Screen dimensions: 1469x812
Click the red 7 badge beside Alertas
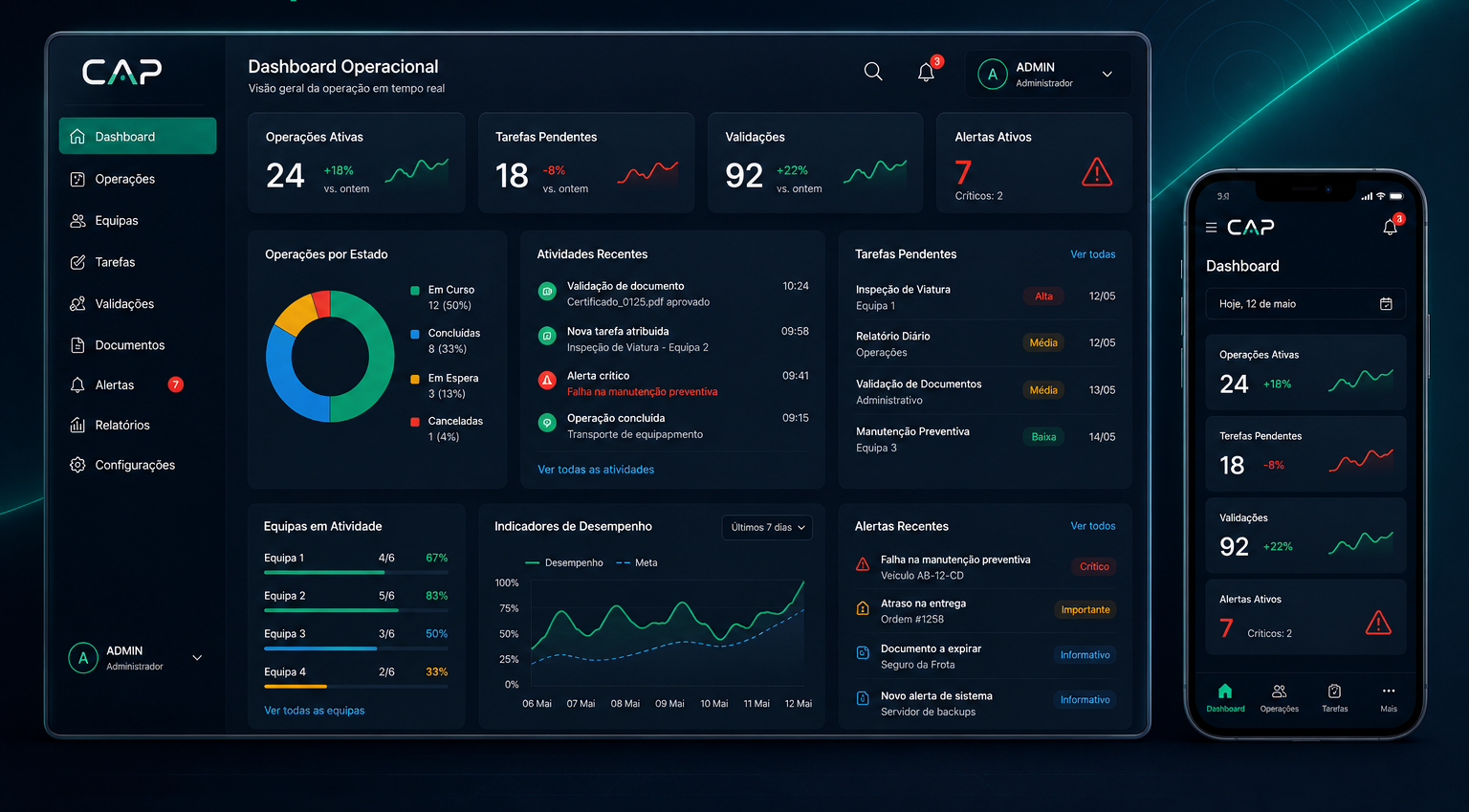pyautogui.click(x=176, y=384)
